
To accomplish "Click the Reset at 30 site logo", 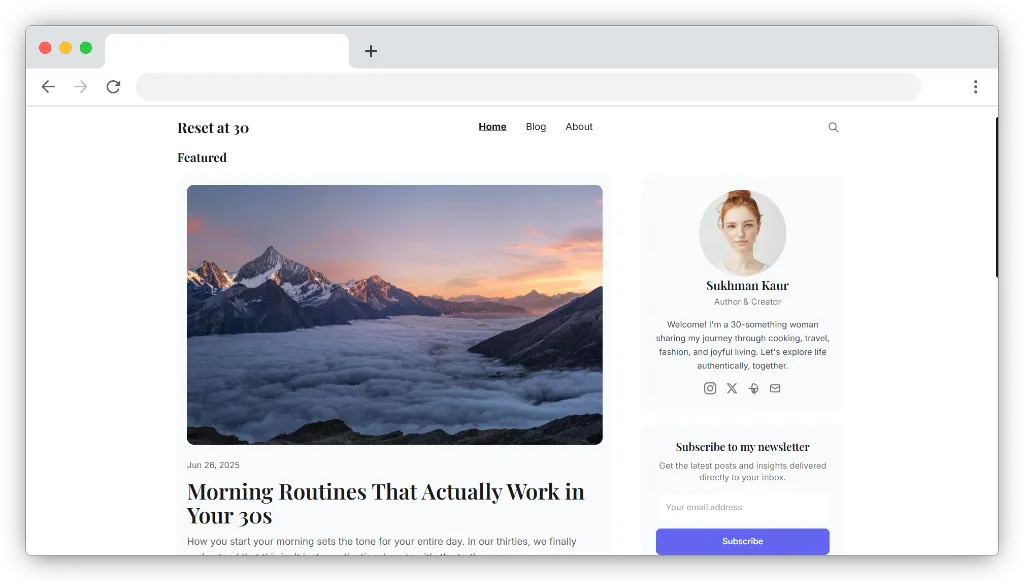I will tap(213, 128).
